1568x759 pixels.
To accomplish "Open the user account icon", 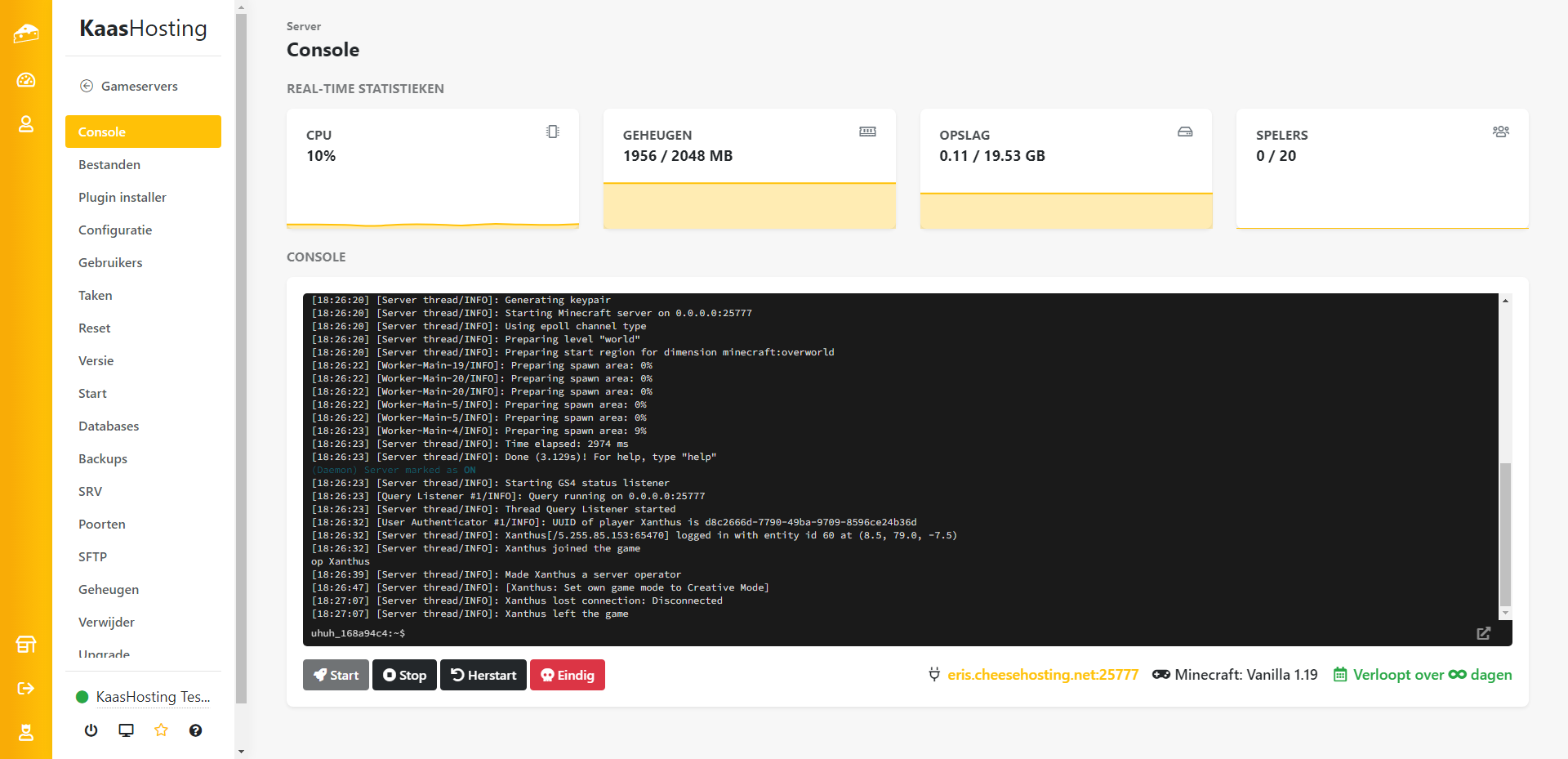I will coord(26,124).
